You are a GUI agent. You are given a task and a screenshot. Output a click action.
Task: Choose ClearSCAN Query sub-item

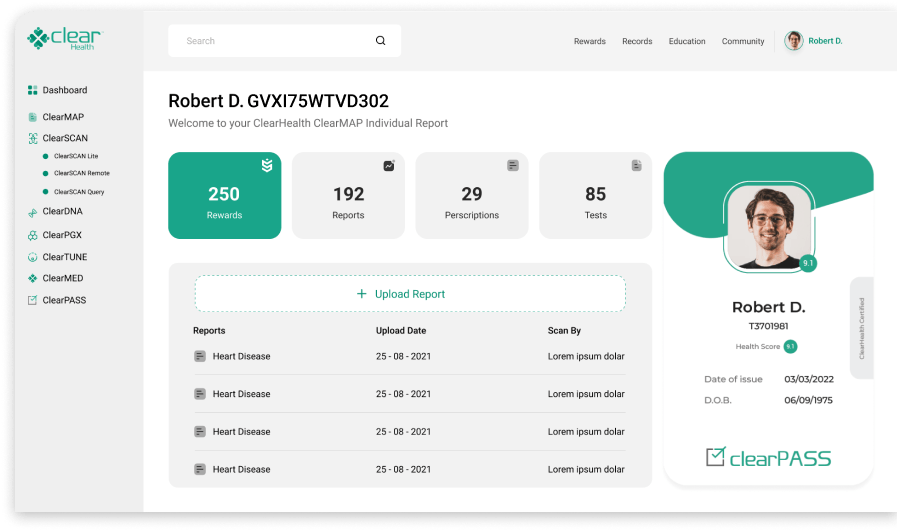78,191
